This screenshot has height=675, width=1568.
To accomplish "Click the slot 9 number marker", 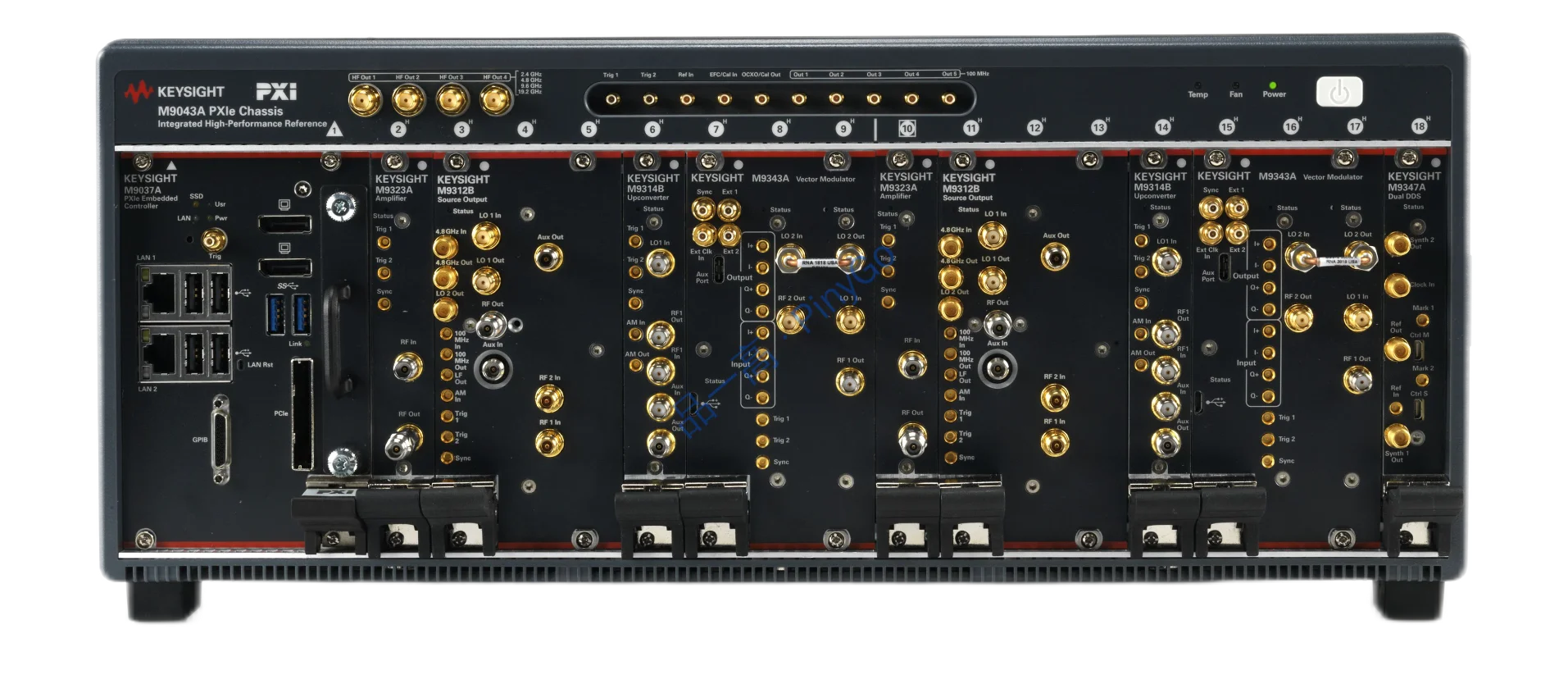I will pos(843,129).
